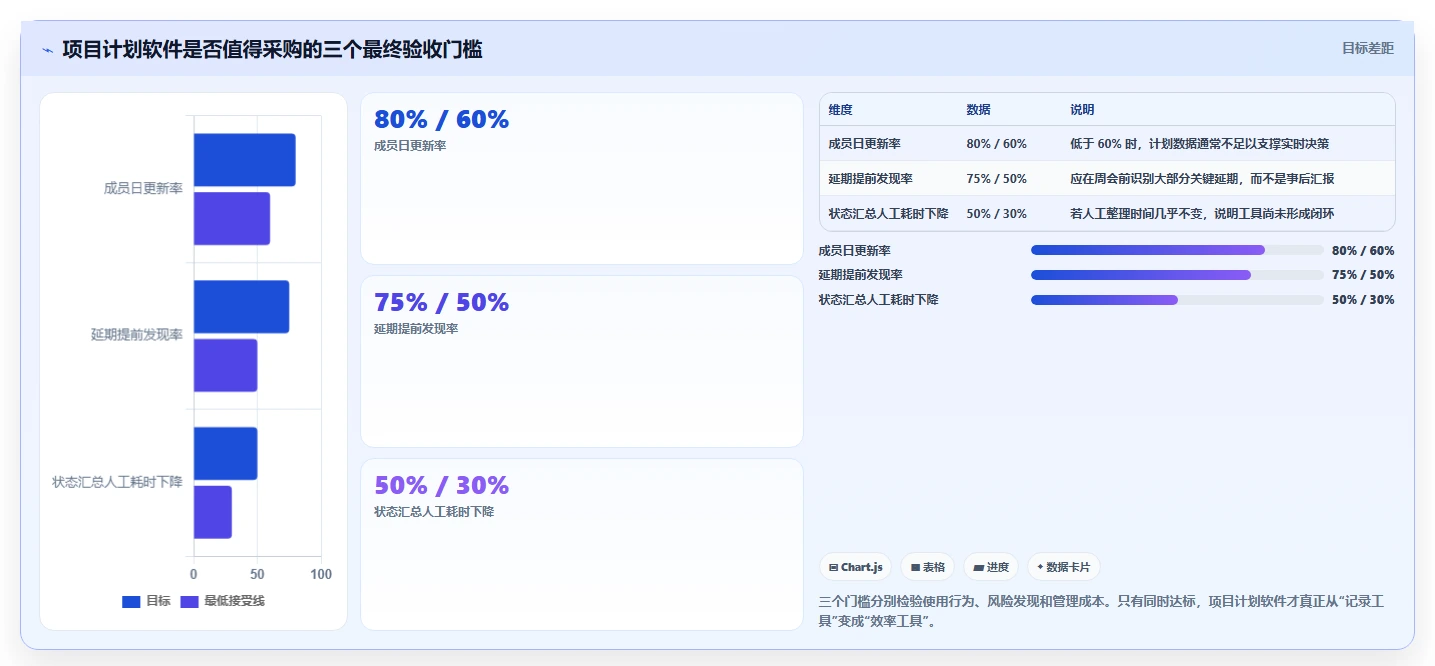1435x666 pixels.
Task: Click the 50% / 30% cell in the table
Action: pyautogui.click(x=996, y=214)
